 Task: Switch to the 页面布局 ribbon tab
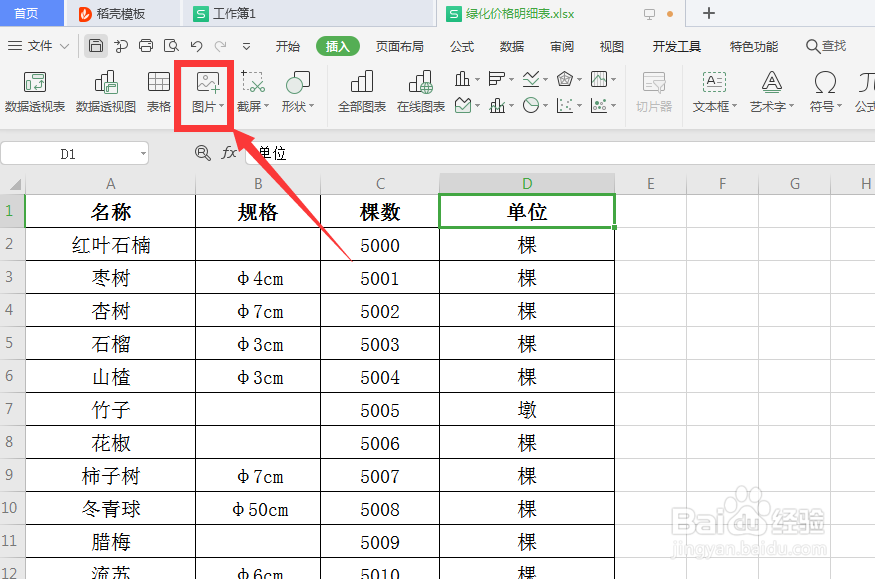pyautogui.click(x=400, y=46)
